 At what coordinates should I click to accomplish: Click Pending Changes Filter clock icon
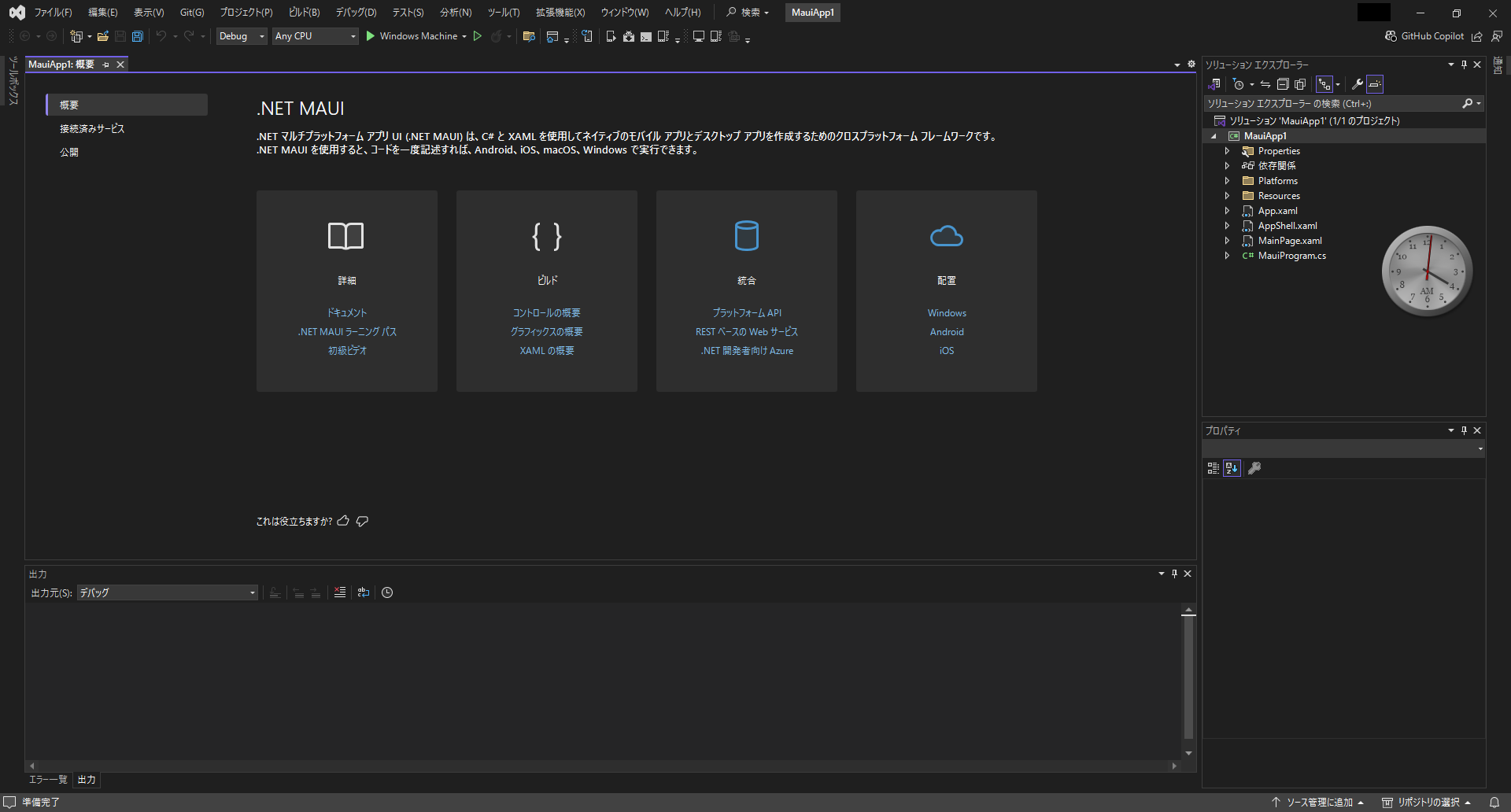[x=1238, y=84]
